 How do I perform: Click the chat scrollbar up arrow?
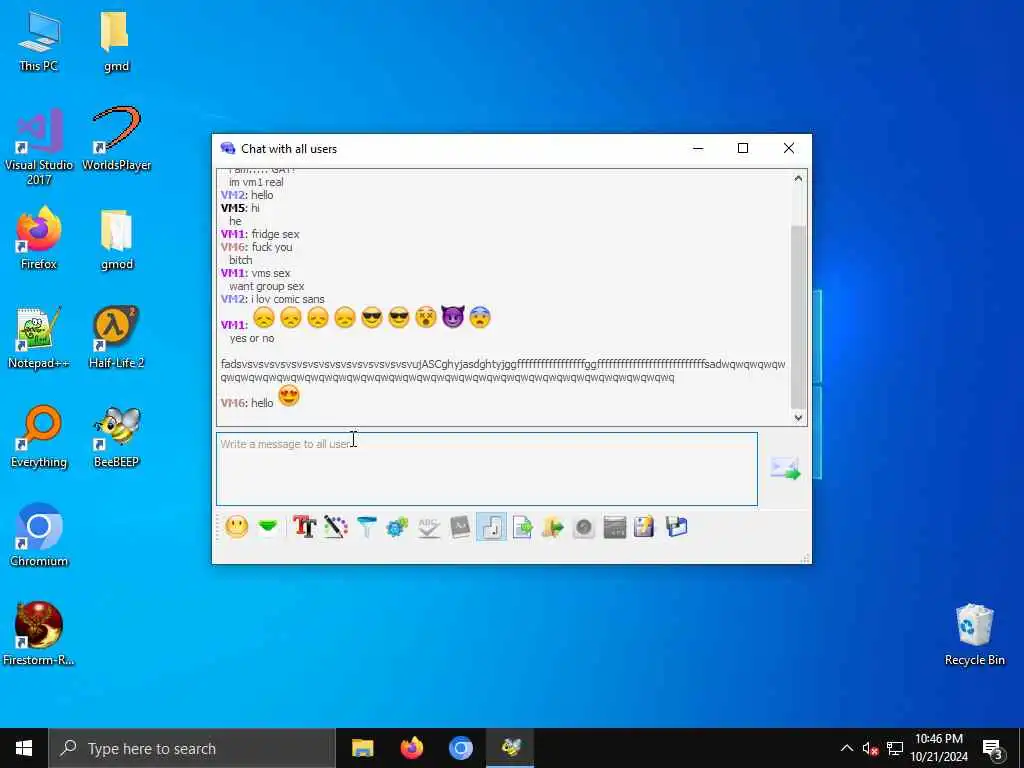(x=798, y=178)
